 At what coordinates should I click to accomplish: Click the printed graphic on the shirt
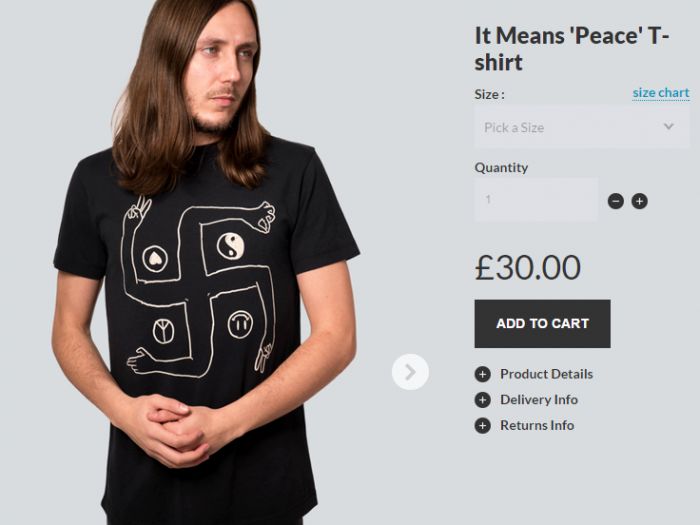200,287
